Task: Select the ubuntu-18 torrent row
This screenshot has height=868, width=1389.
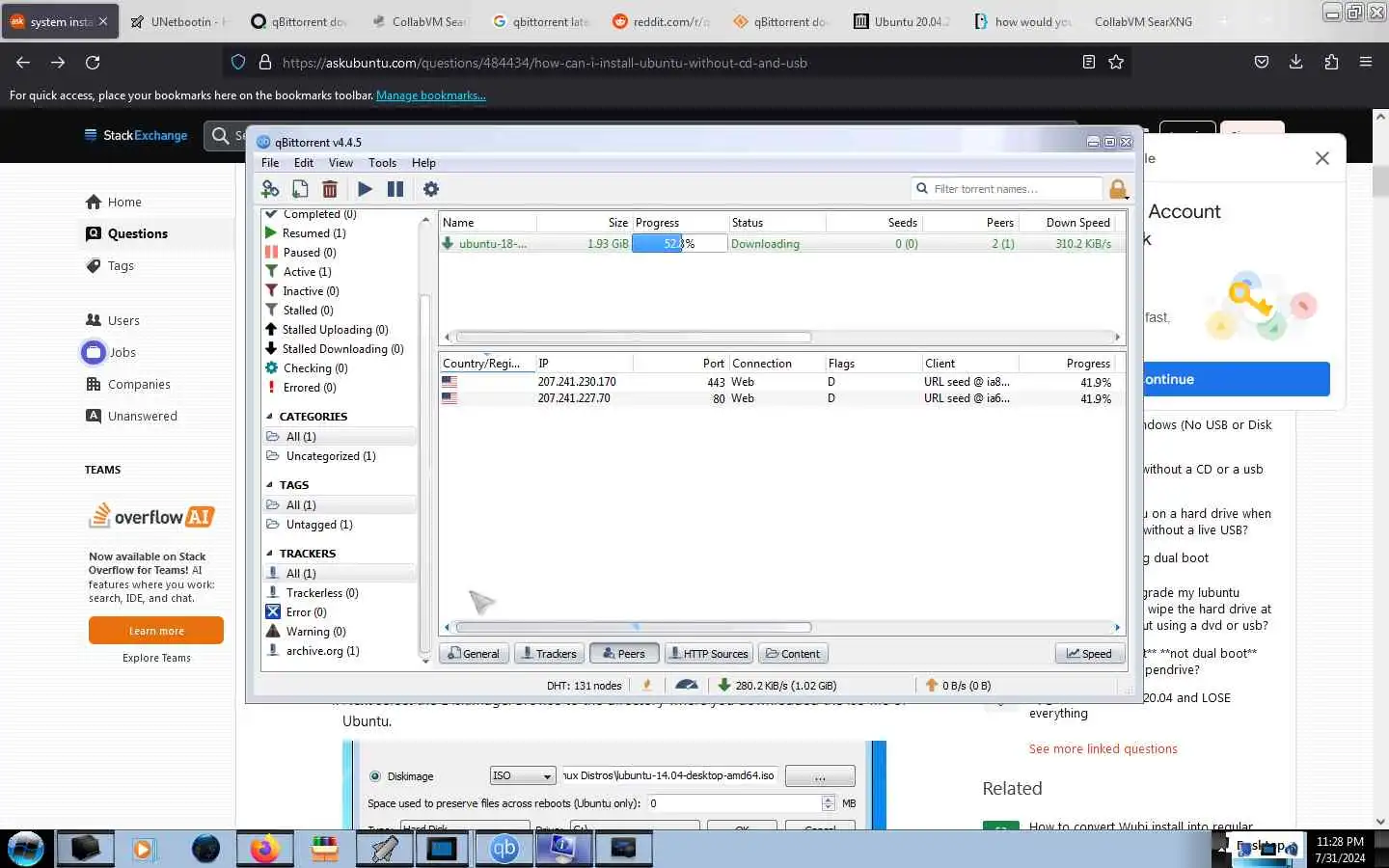Action: tap(781, 244)
